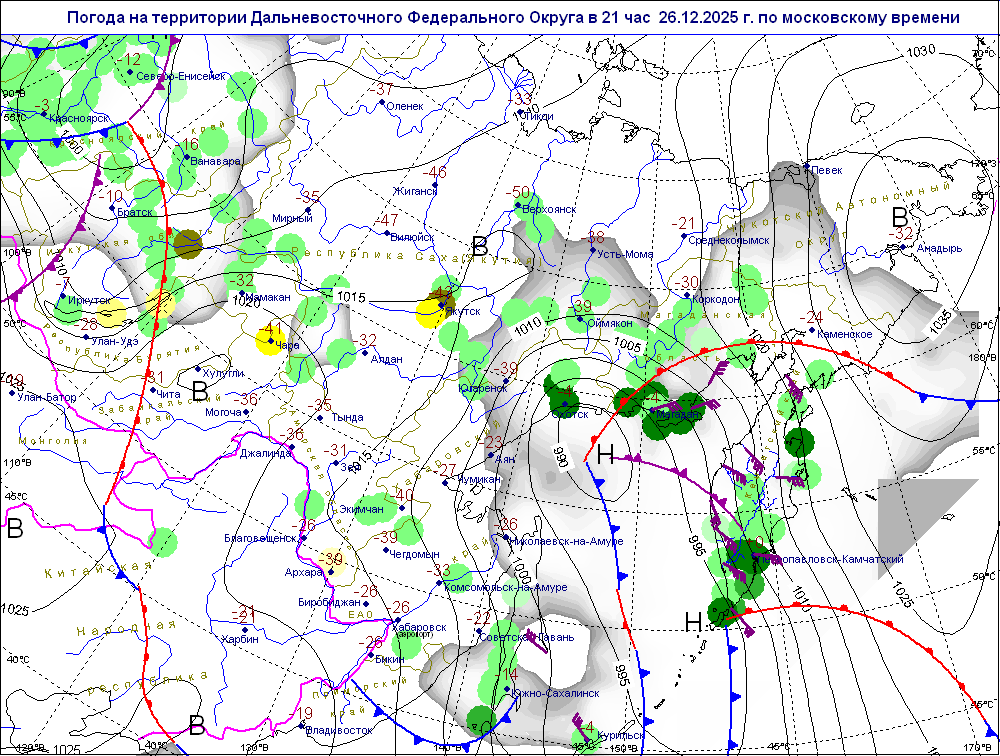The height and width of the screenshot is (756, 1000).
Task: Click the -50 temperature reading at Верхоянск
Action: (x=520, y=192)
